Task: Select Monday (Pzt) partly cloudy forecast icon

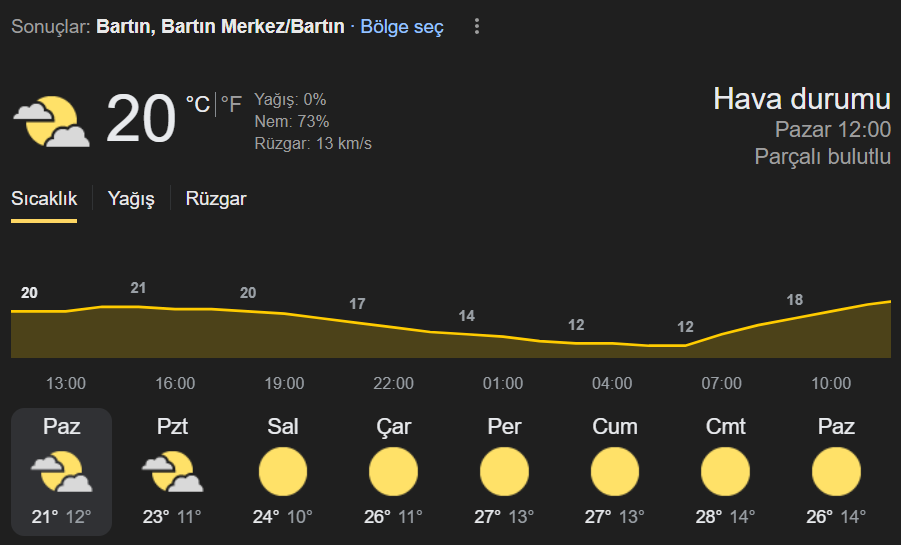Action: point(172,472)
